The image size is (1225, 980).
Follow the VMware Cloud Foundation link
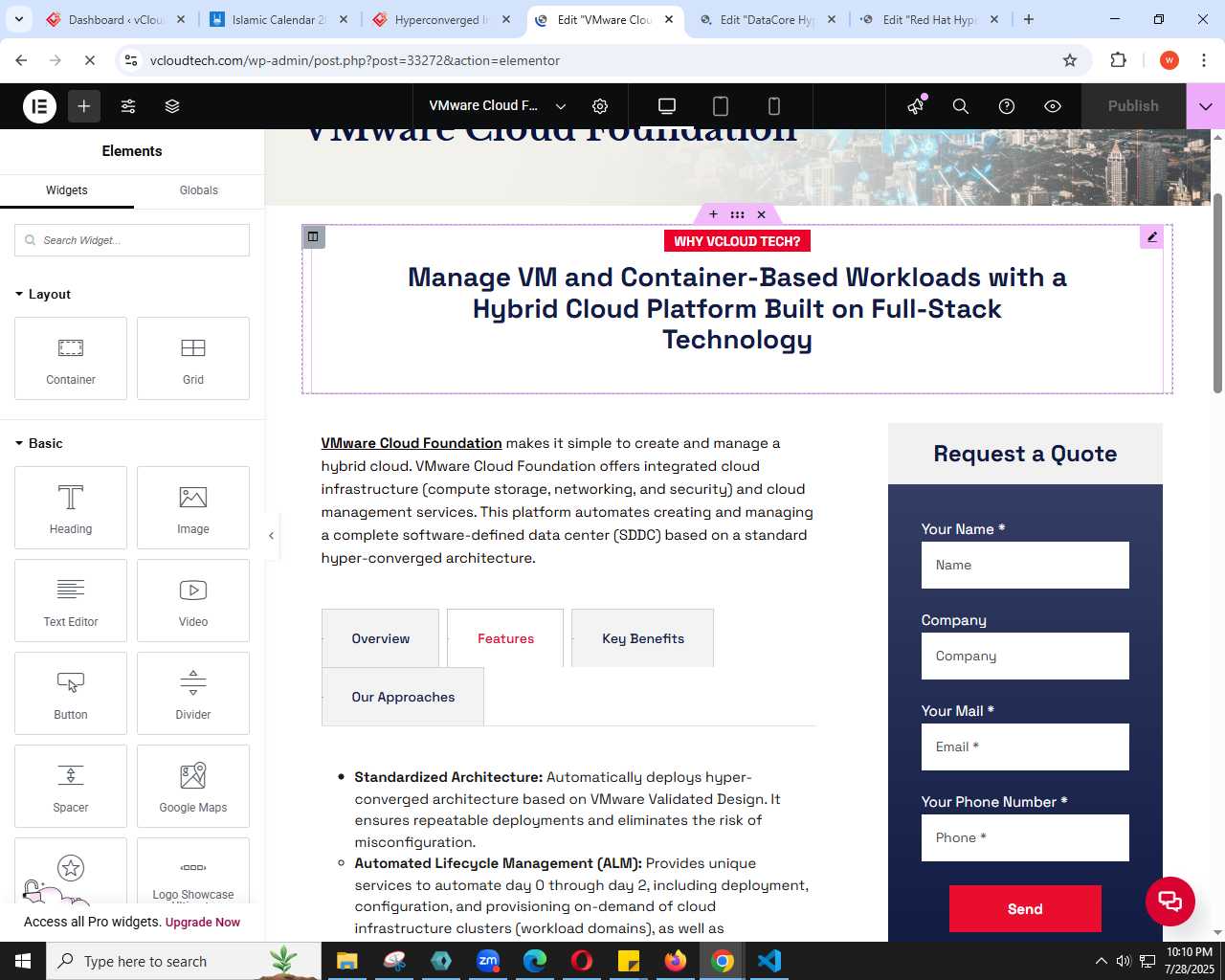[x=412, y=443]
